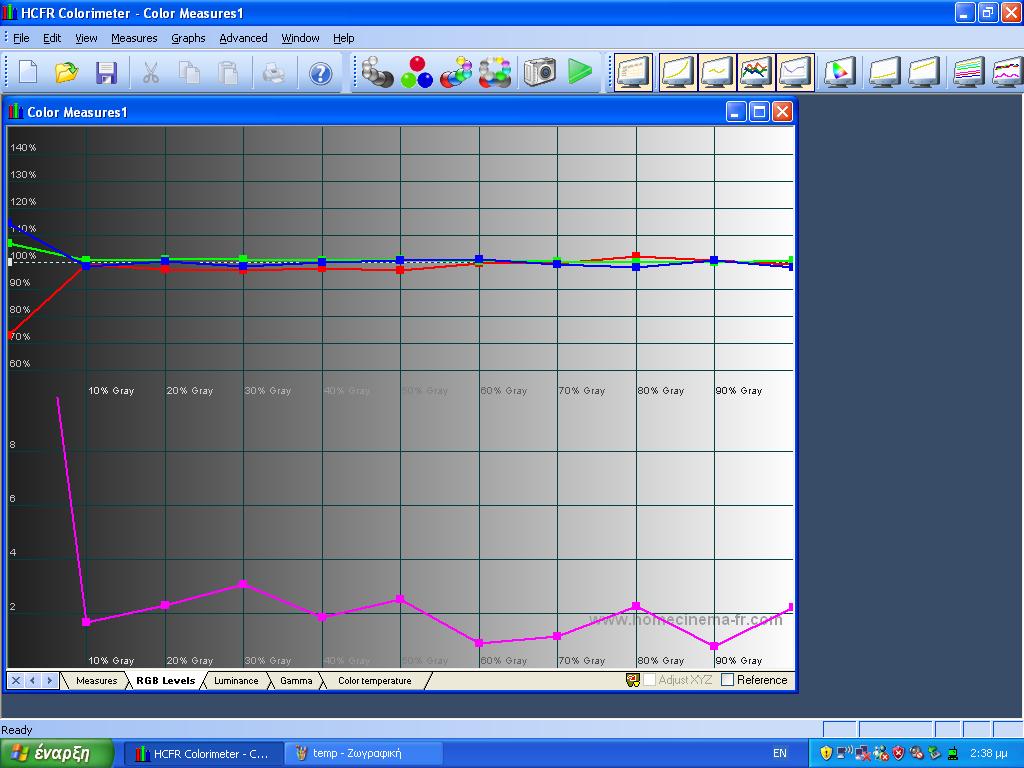Image resolution: width=1024 pixels, height=768 pixels.
Task: Click the small icon left of Adjust XYZ
Action: pos(632,680)
